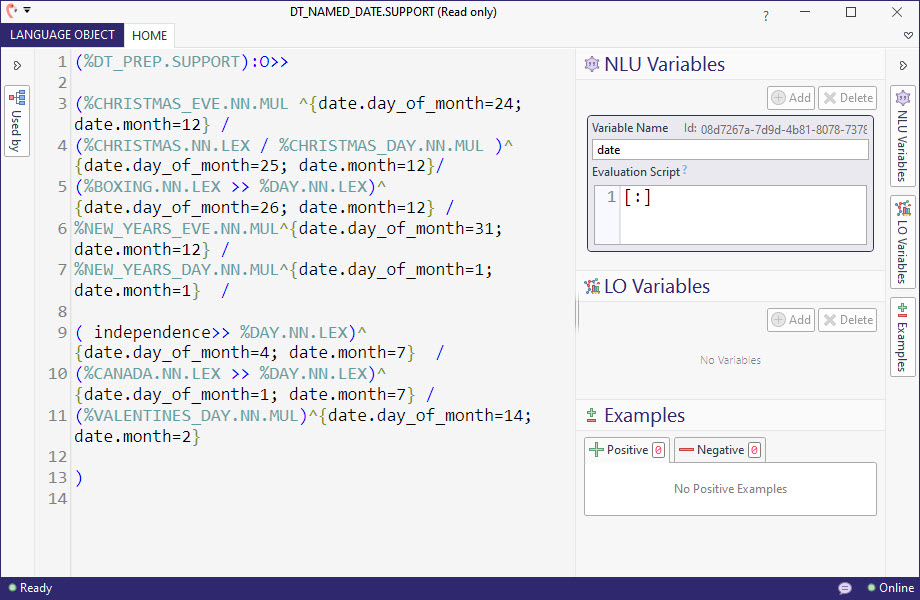Click the Evaluation Script help icon
Image resolution: width=920 pixels, height=600 pixels.
point(685,171)
